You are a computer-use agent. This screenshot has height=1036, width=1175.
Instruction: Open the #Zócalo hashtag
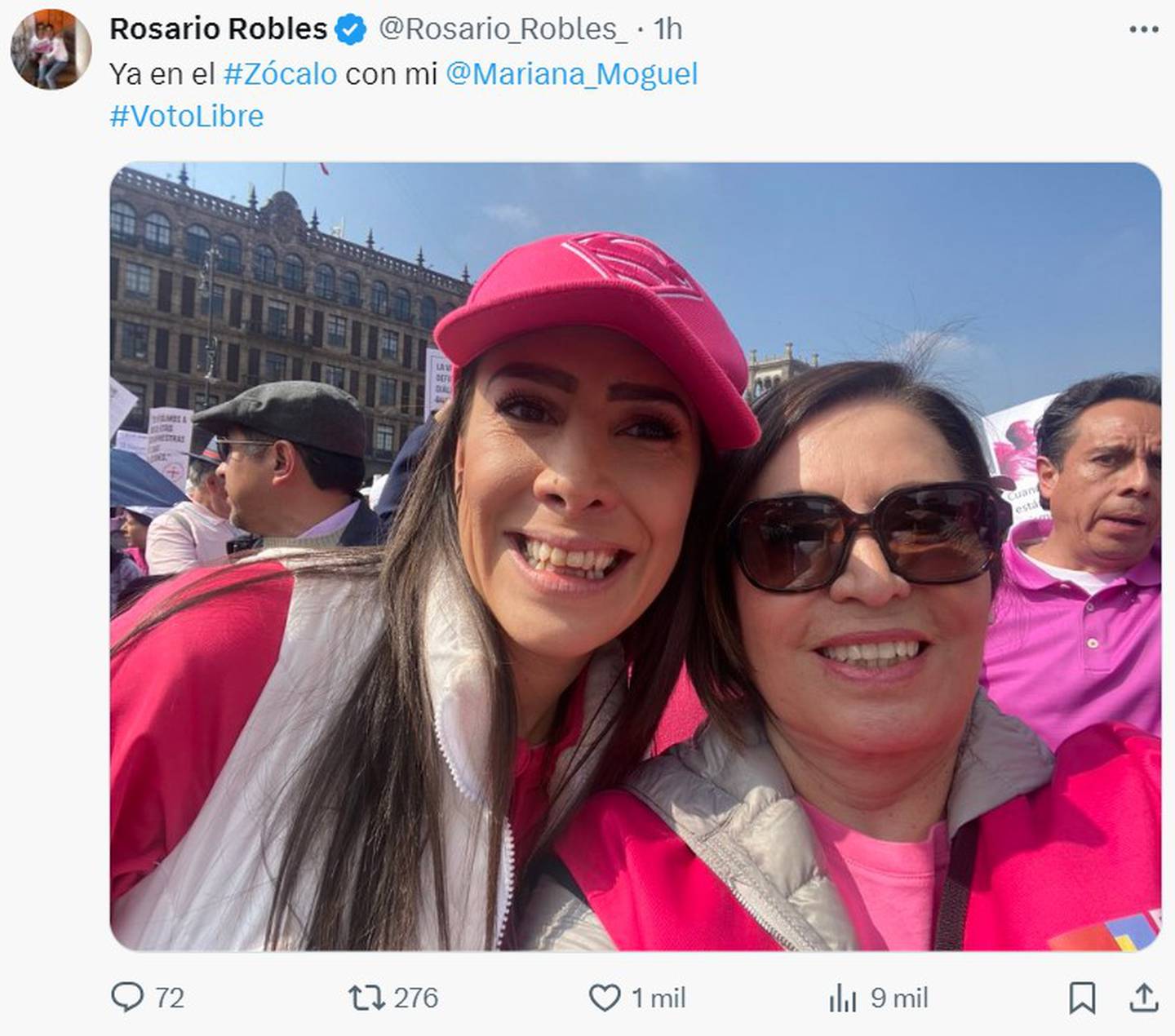(x=280, y=73)
